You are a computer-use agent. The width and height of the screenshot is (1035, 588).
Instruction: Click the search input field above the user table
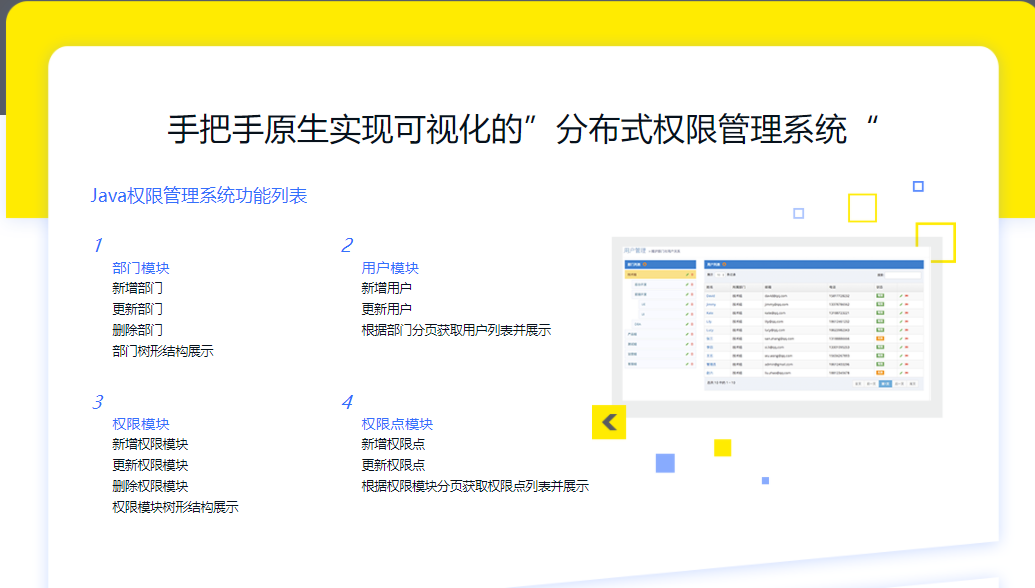904,274
